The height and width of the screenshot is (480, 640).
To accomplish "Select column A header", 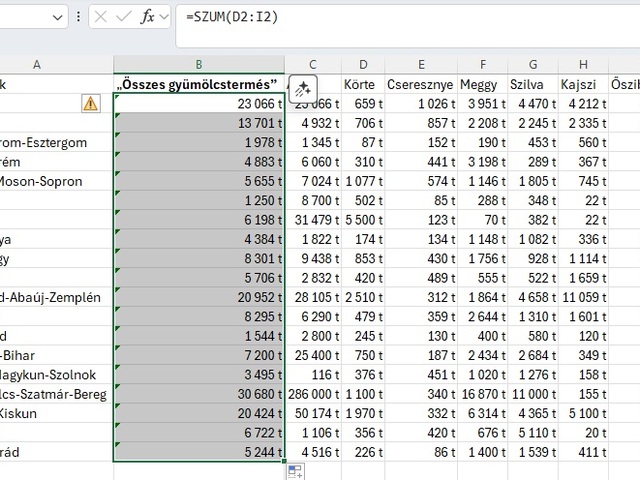I will (37, 64).
